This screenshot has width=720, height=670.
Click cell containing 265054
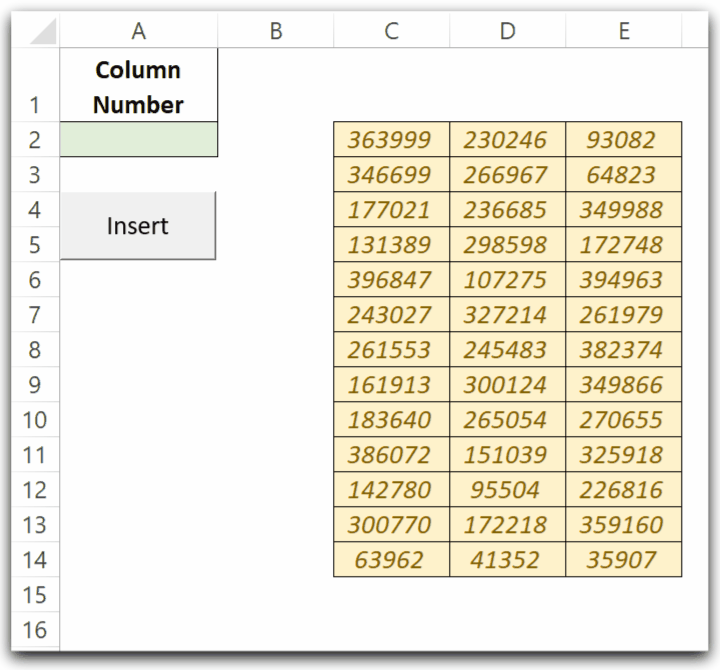507,419
